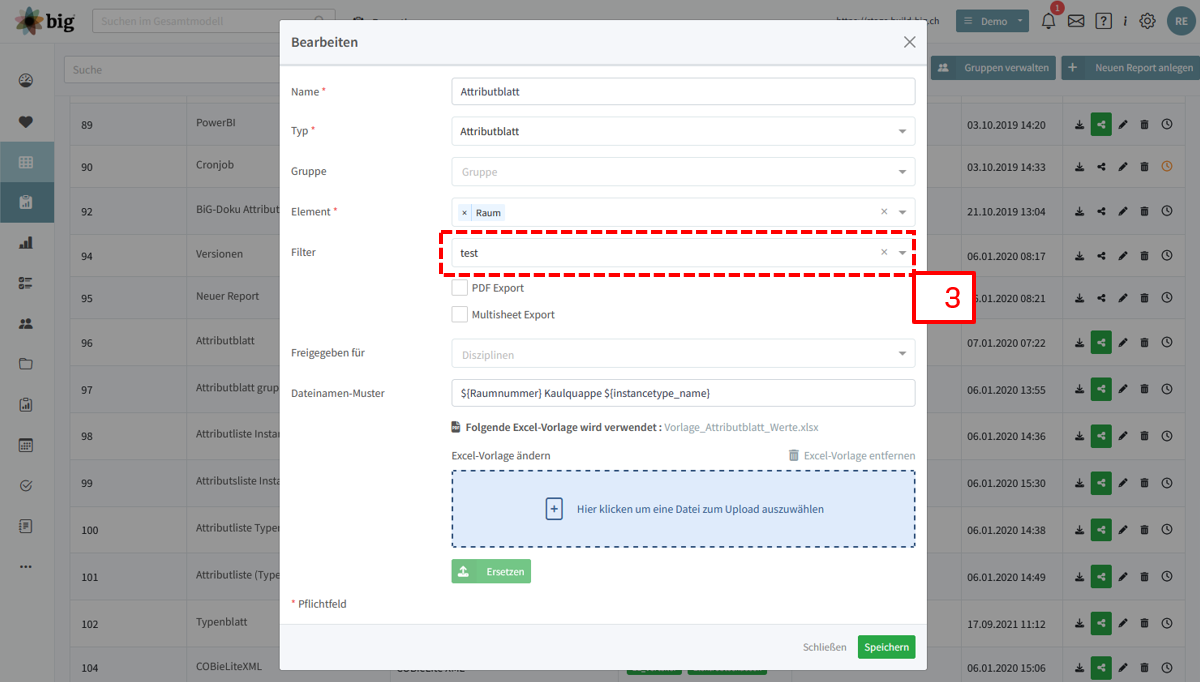The width and height of the screenshot is (1200, 682).
Task: Click the Schließen button
Action: tap(825, 647)
